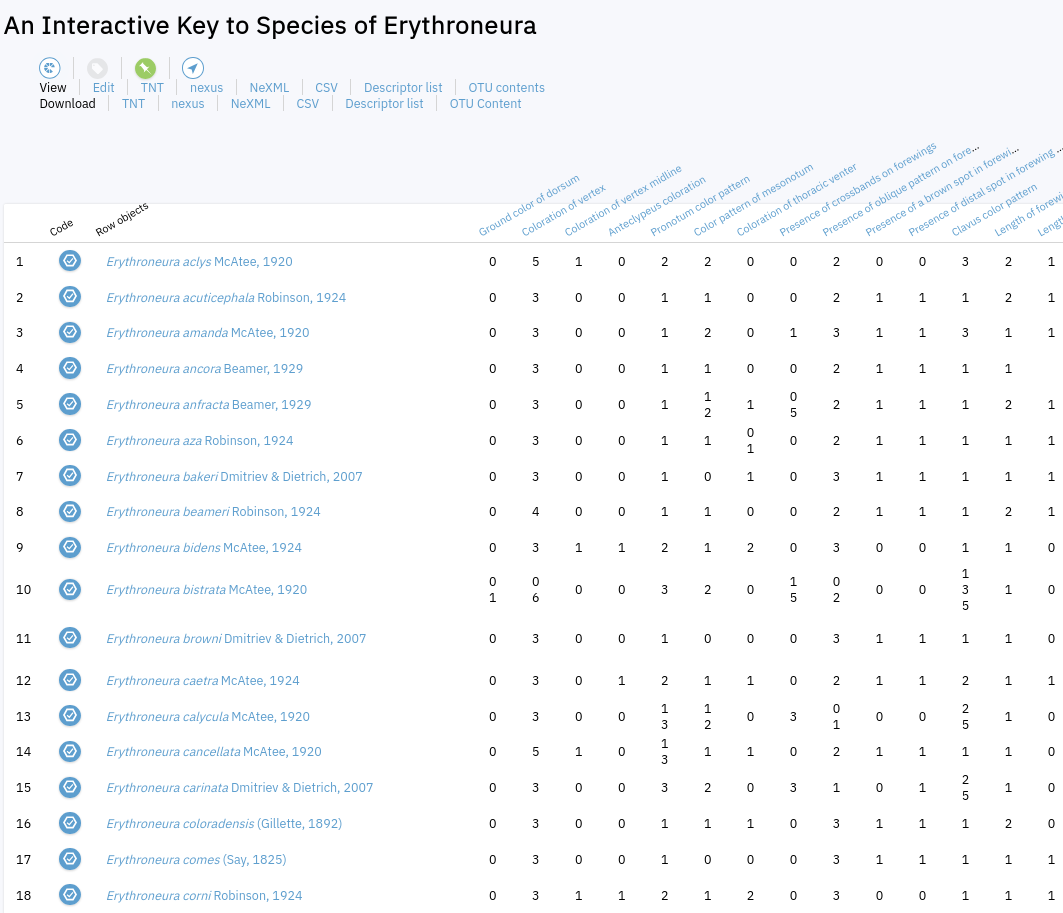Image resolution: width=1063 pixels, height=913 pixels.
Task: Click the green pin icon
Action: click(146, 68)
